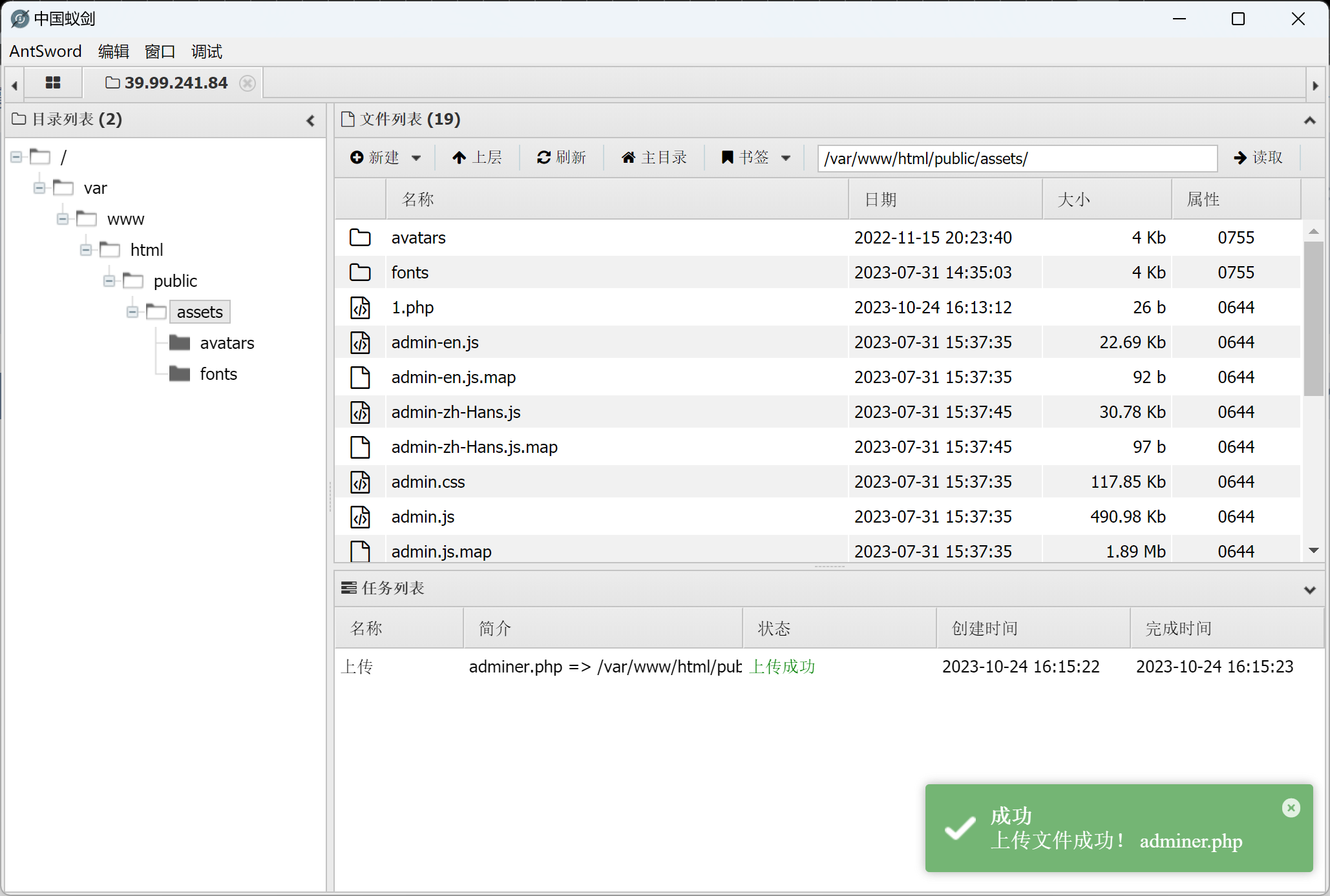Select the fonts folder in tree
Viewport: 1330px width, 896px height.
pos(218,374)
